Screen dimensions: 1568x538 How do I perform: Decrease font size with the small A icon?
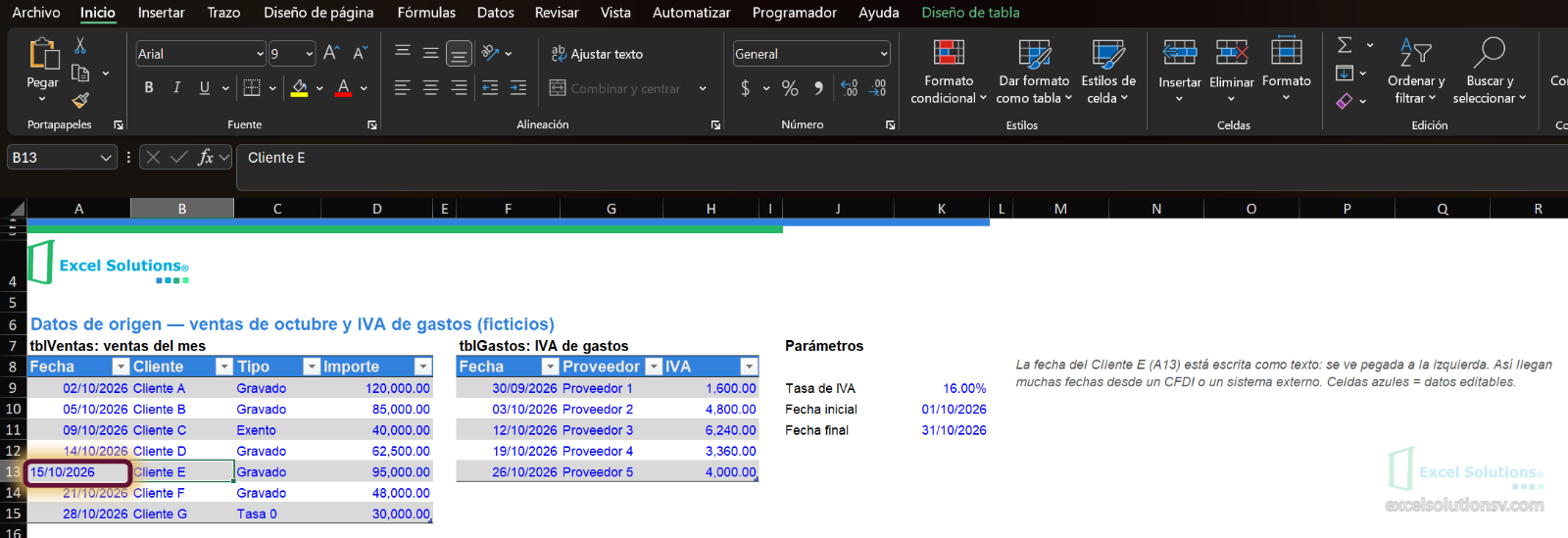tap(360, 53)
